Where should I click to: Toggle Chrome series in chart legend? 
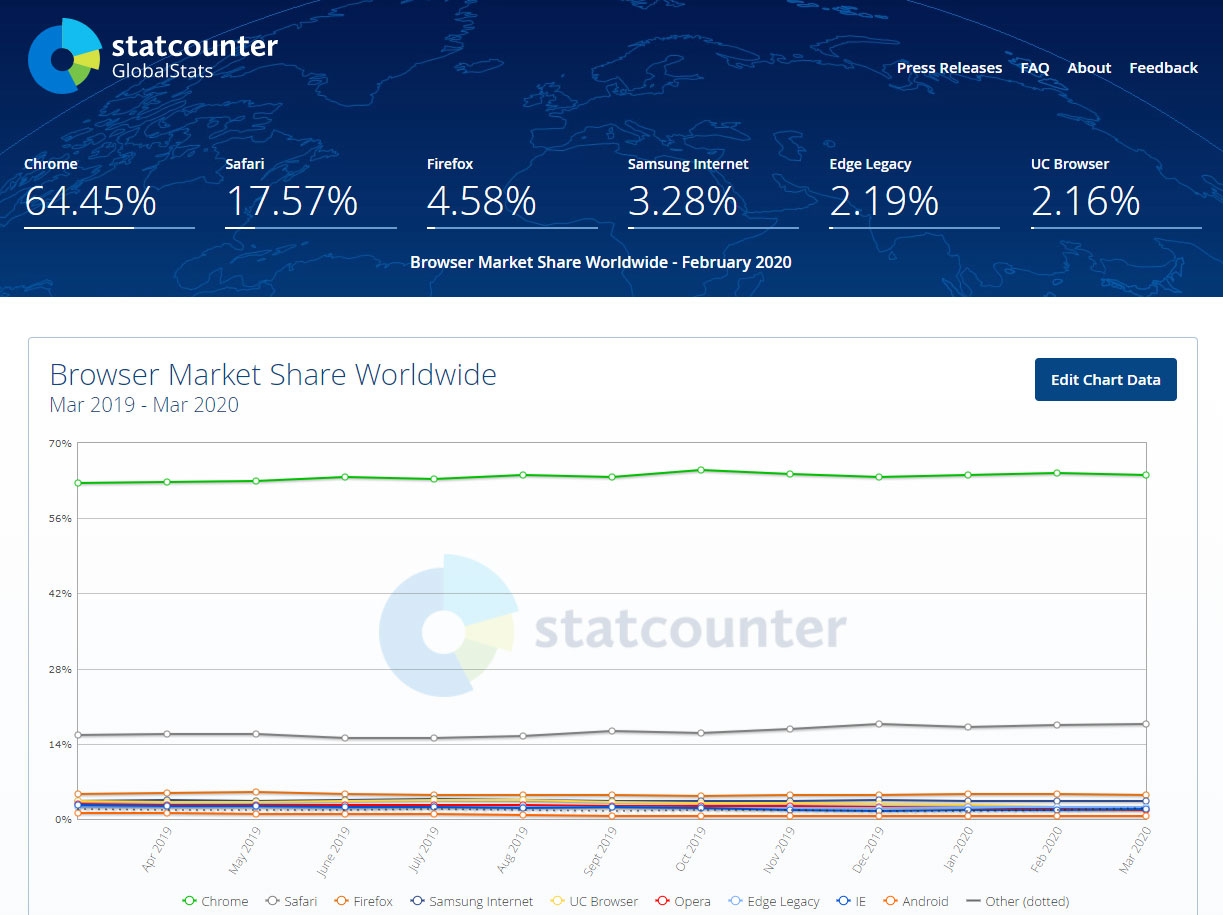click(215, 901)
